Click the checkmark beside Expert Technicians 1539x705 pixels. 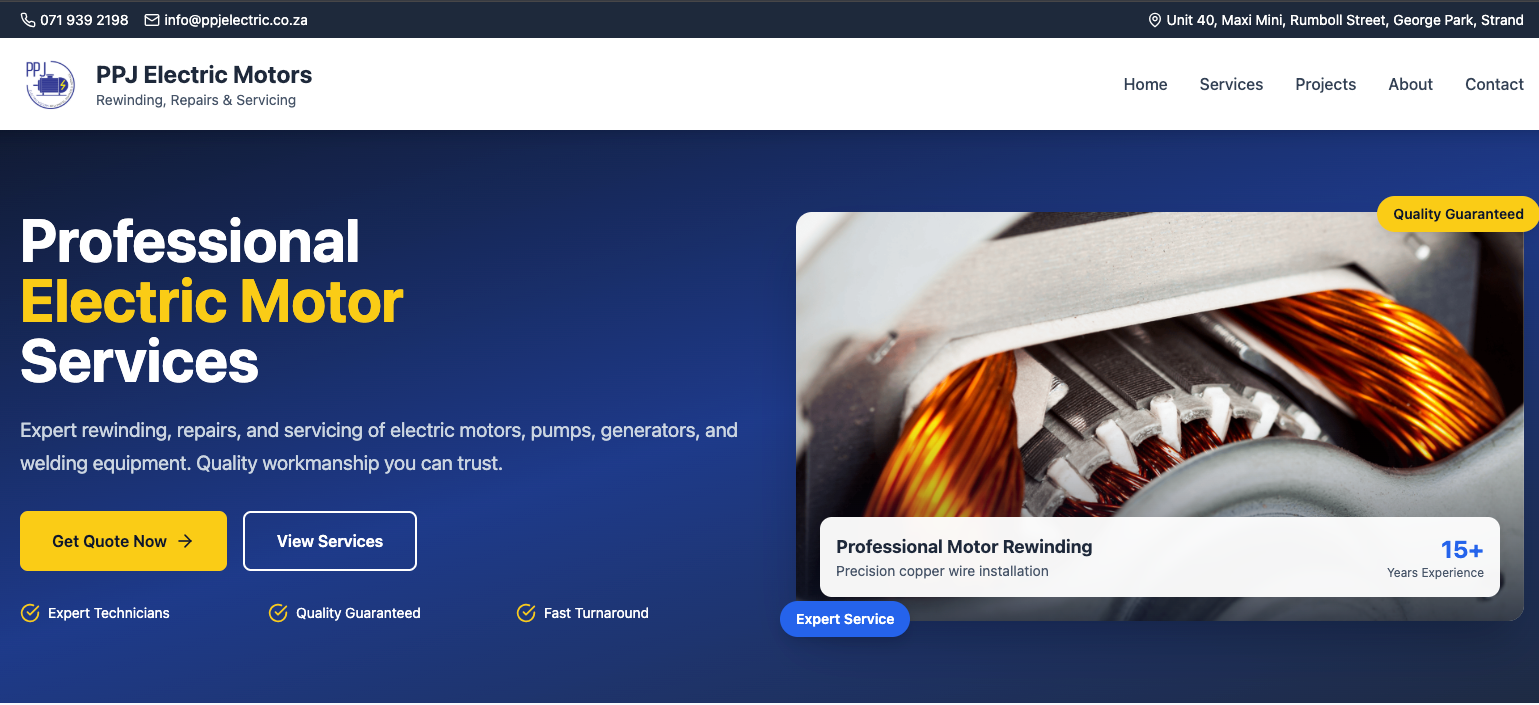[x=30, y=613]
